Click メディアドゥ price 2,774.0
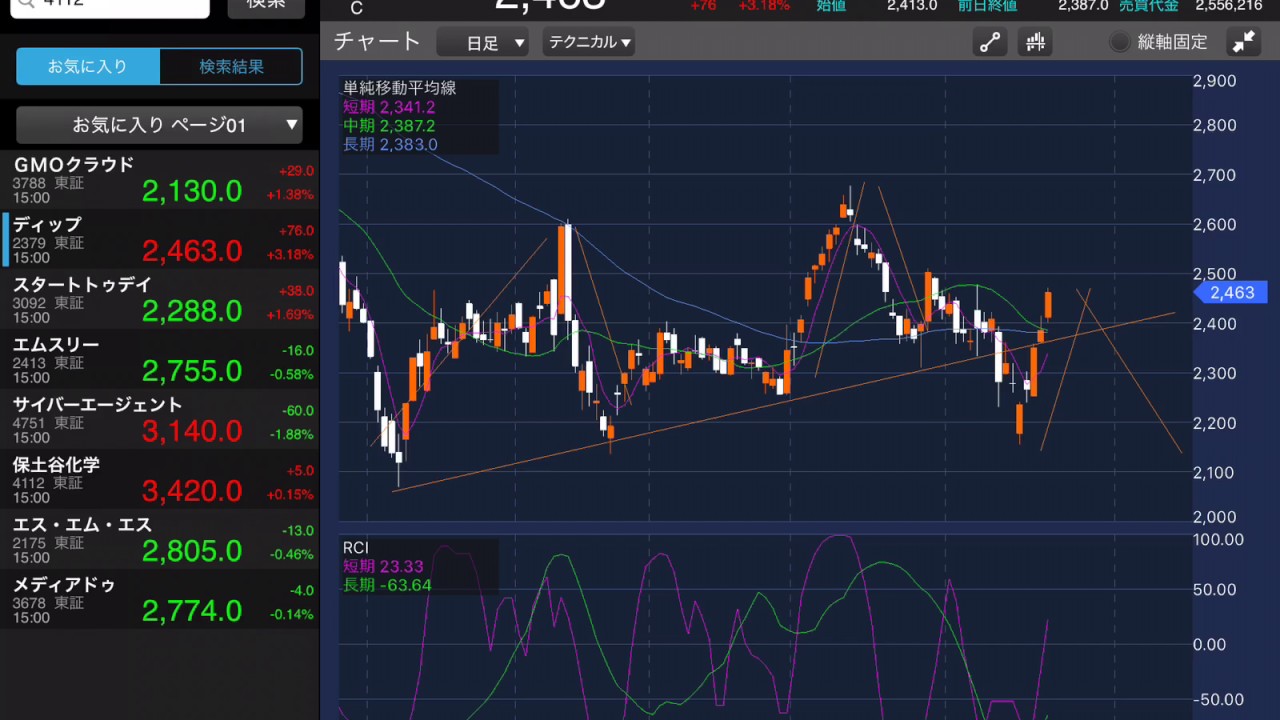The width and height of the screenshot is (1280, 720). (192, 610)
